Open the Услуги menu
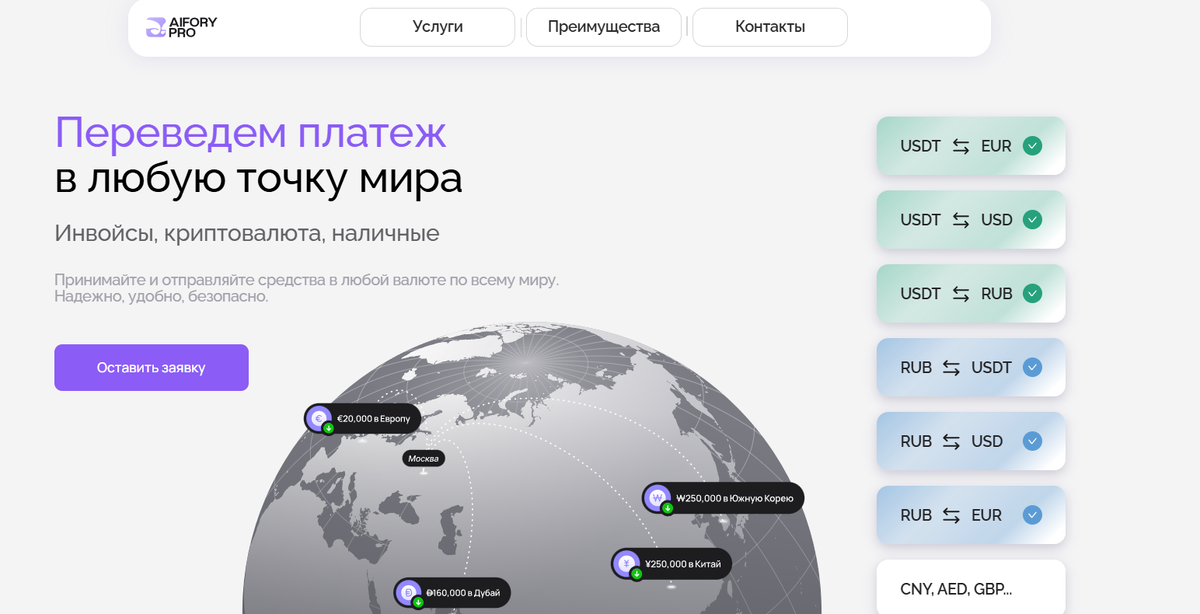1200x614 pixels. click(437, 27)
